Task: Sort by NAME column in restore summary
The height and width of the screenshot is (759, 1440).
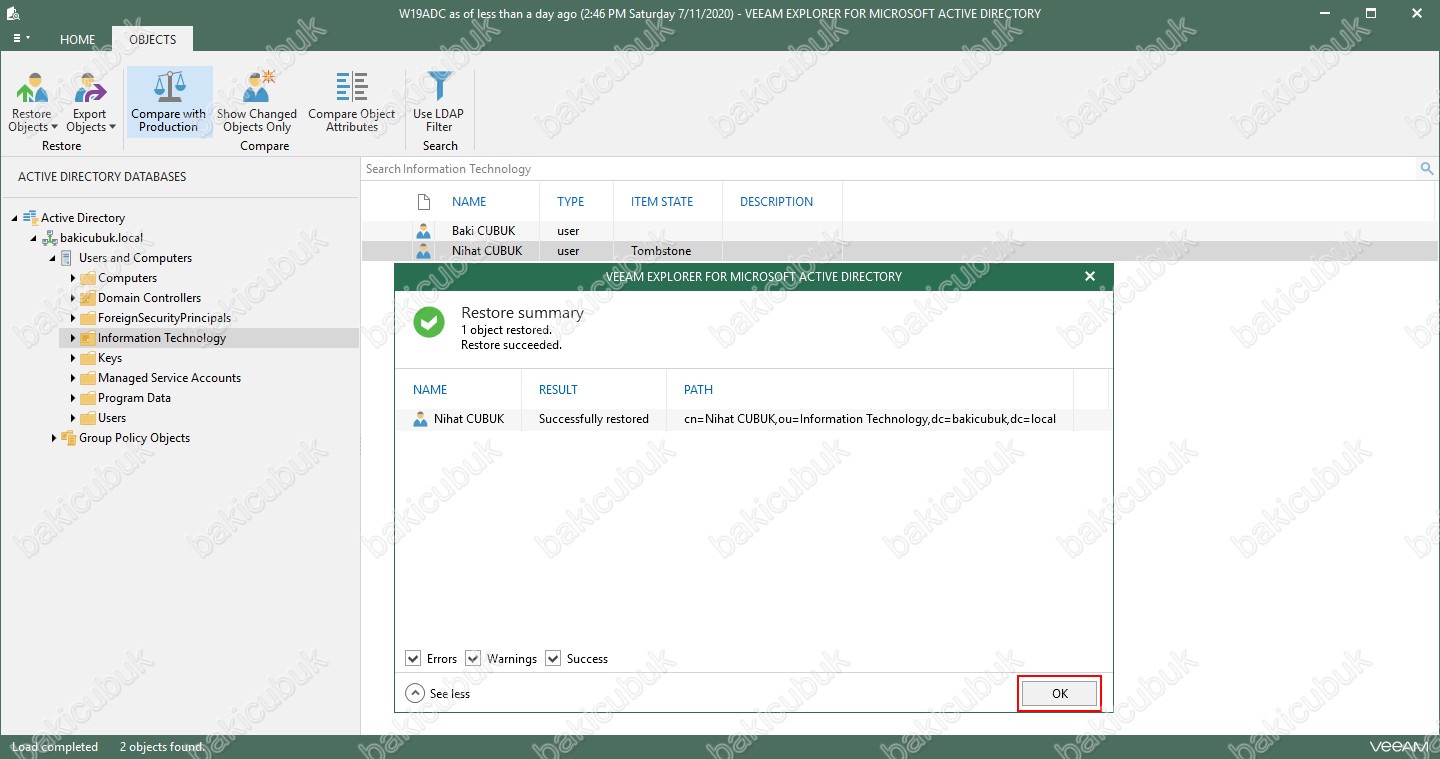Action: click(430, 389)
